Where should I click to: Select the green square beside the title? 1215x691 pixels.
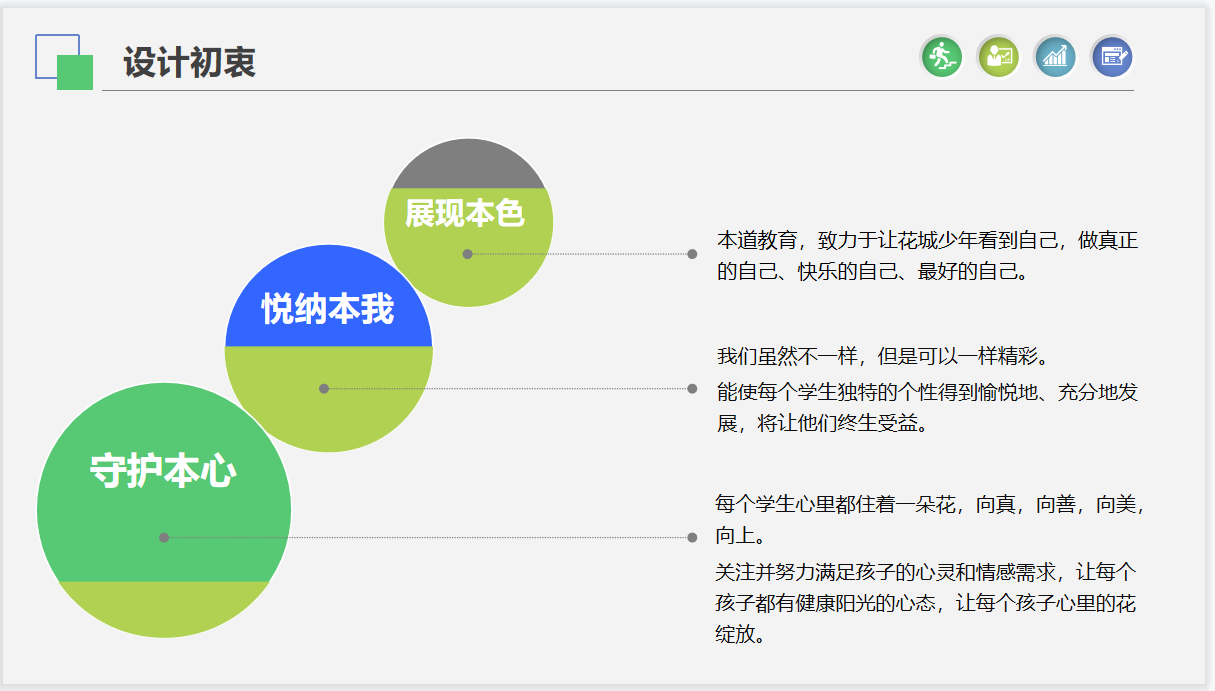click(x=77, y=74)
